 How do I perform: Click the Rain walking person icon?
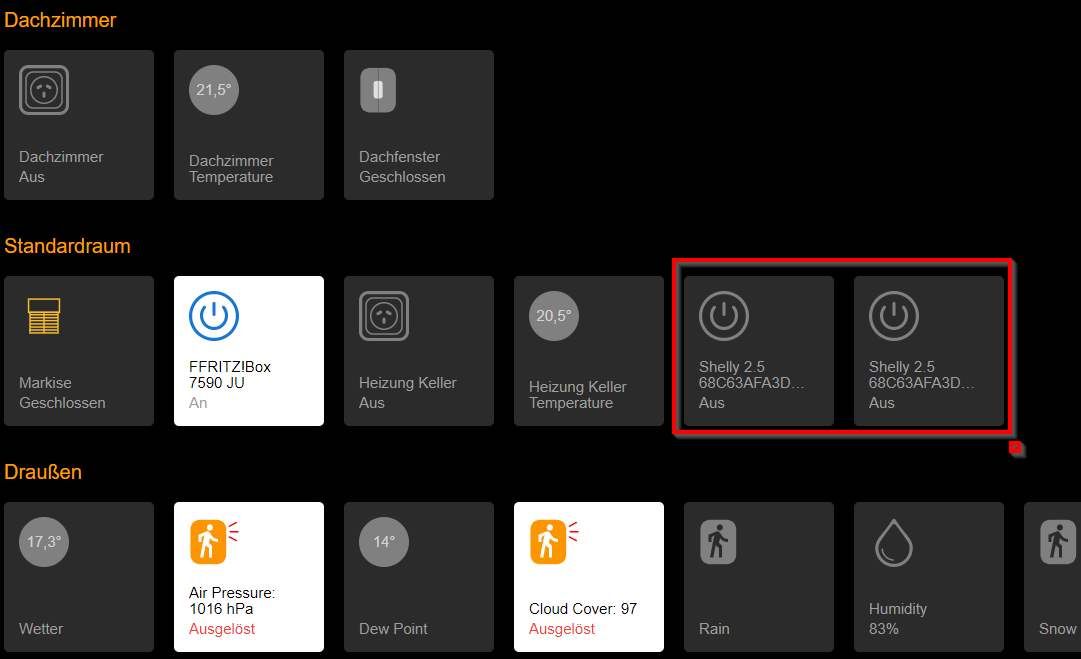click(718, 542)
